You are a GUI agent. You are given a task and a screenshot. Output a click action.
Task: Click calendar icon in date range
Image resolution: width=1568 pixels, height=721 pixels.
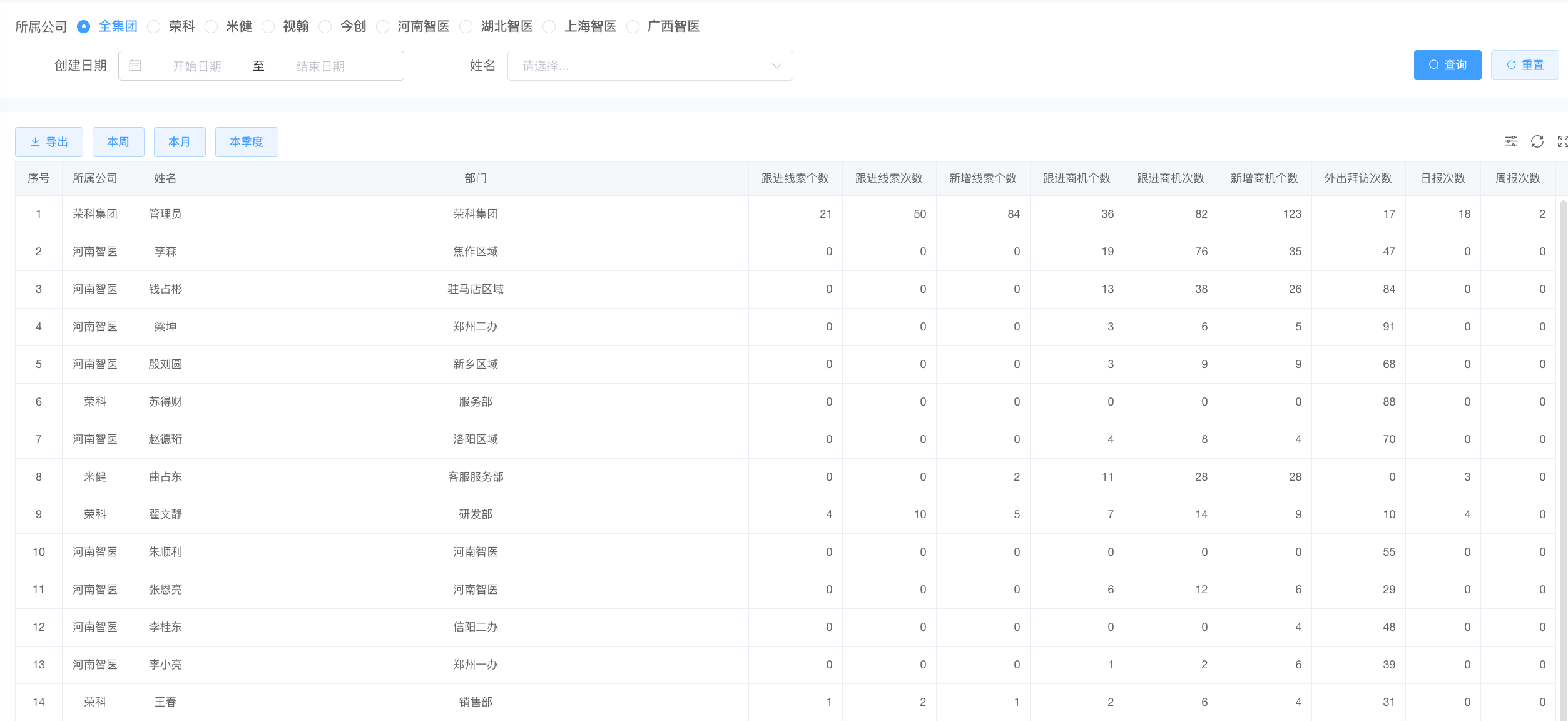coord(135,66)
